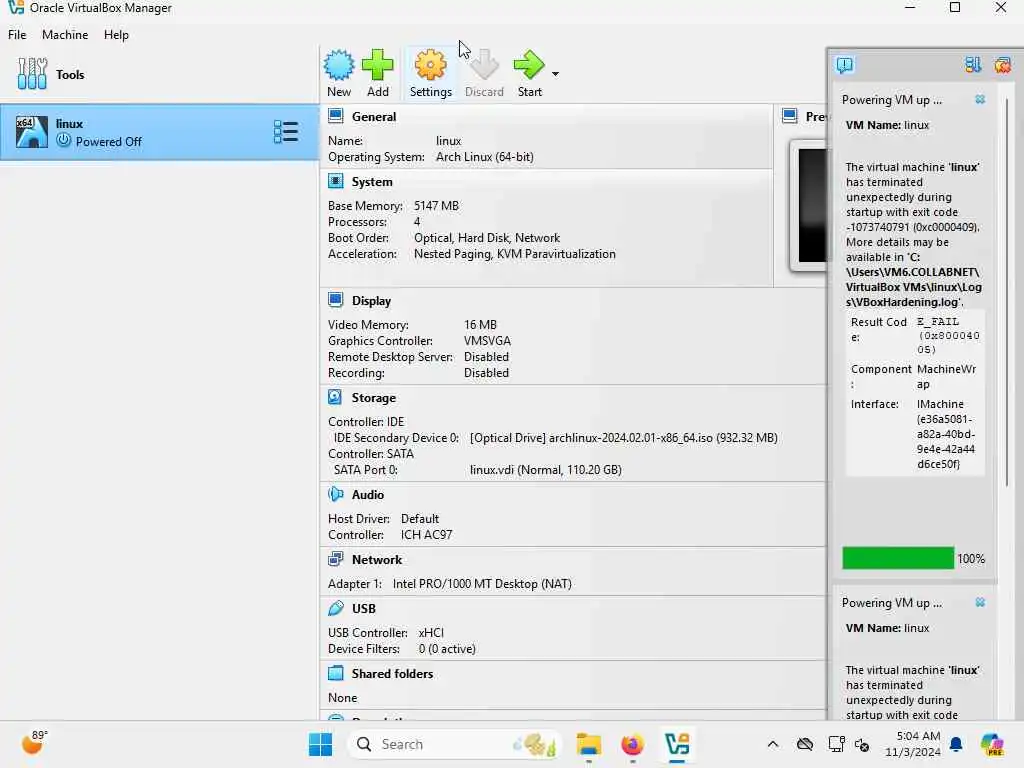Click the taskbar notification bell icon

click(956, 744)
